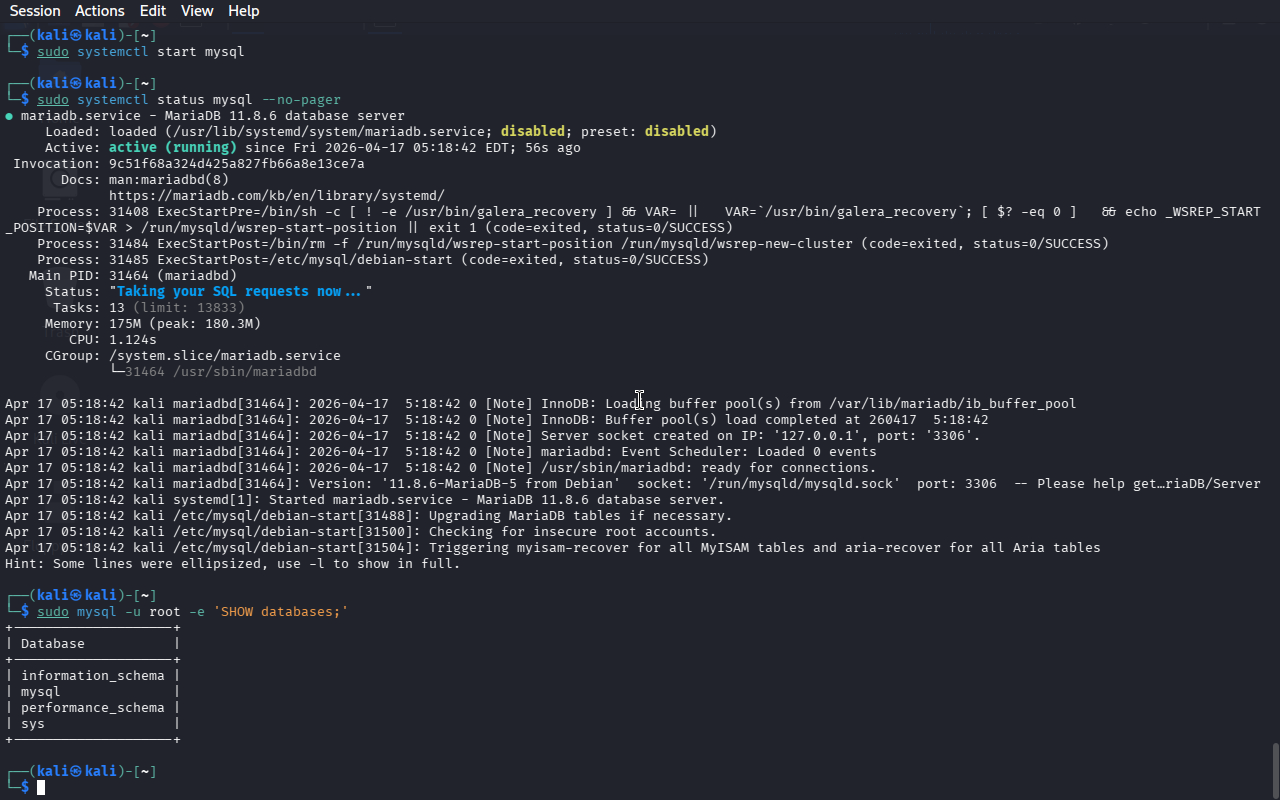This screenshot has width=1280, height=800.
Task: Click the performance_schema database row
Action: pos(92,708)
